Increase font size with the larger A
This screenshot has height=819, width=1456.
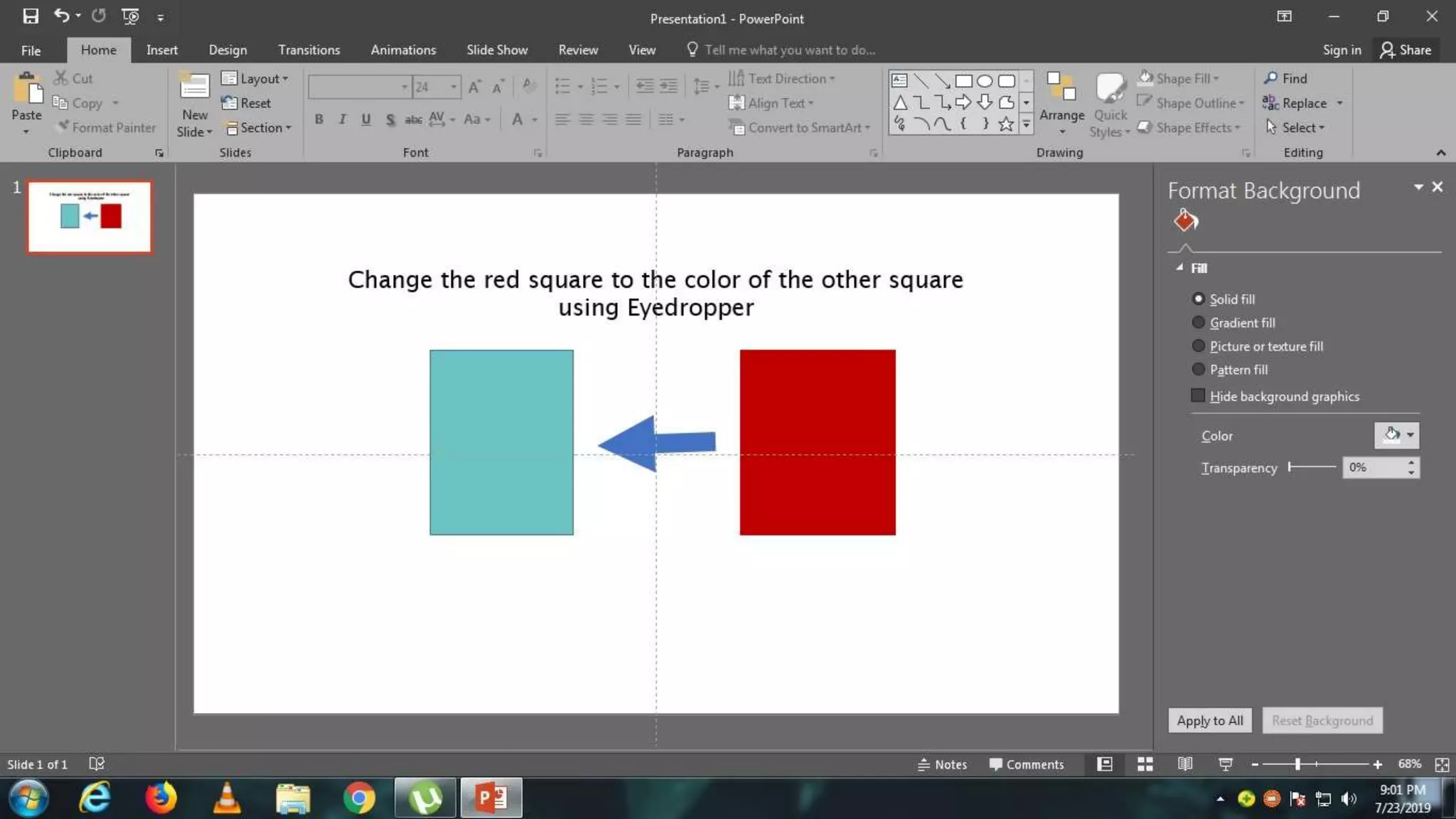tap(474, 87)
